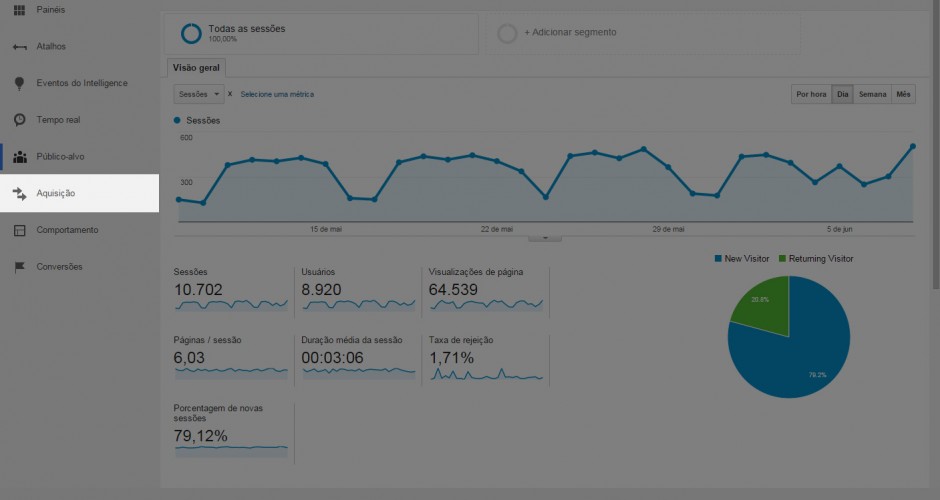Click Selecione uma métrica link

277,94
